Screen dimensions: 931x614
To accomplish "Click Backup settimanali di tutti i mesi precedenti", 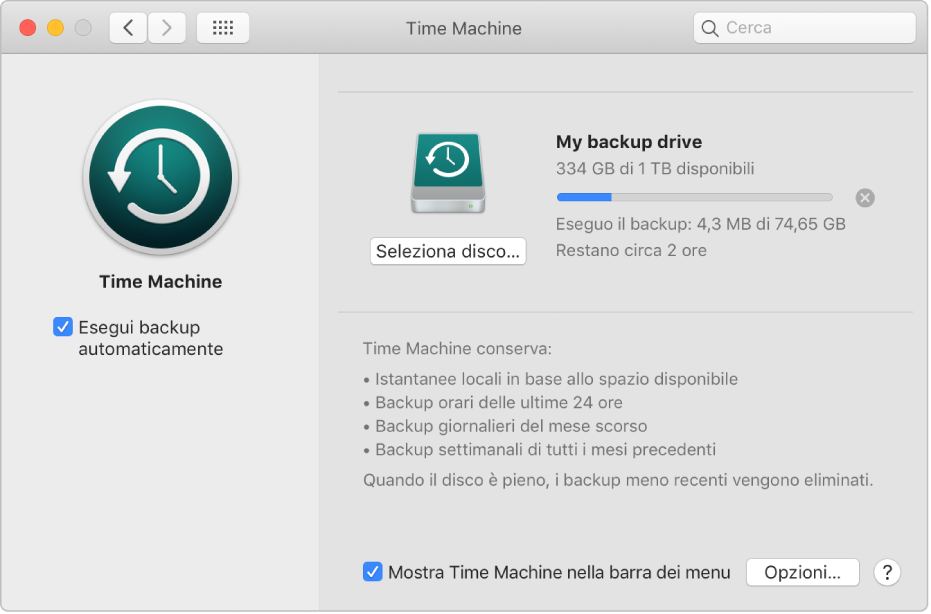I will (x=540, y=450).
